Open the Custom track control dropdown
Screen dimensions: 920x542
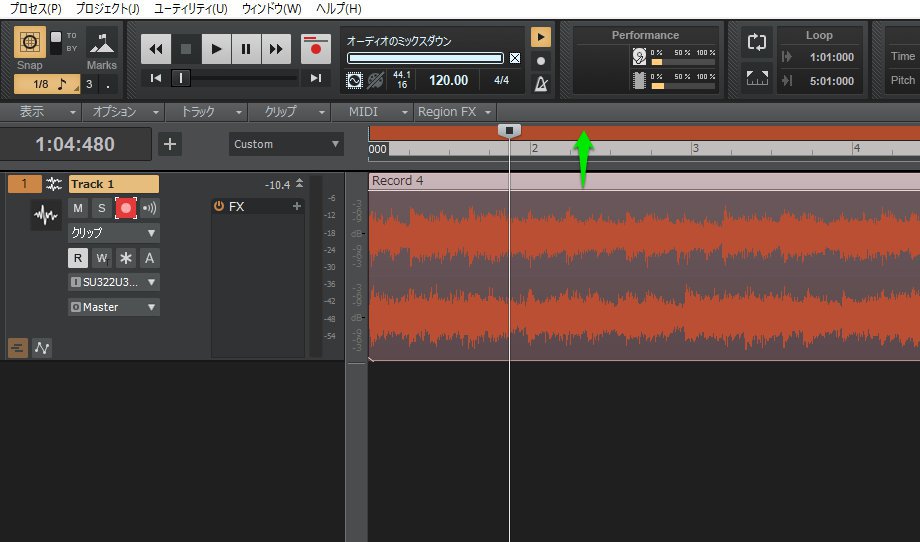[x=286, y=144]
